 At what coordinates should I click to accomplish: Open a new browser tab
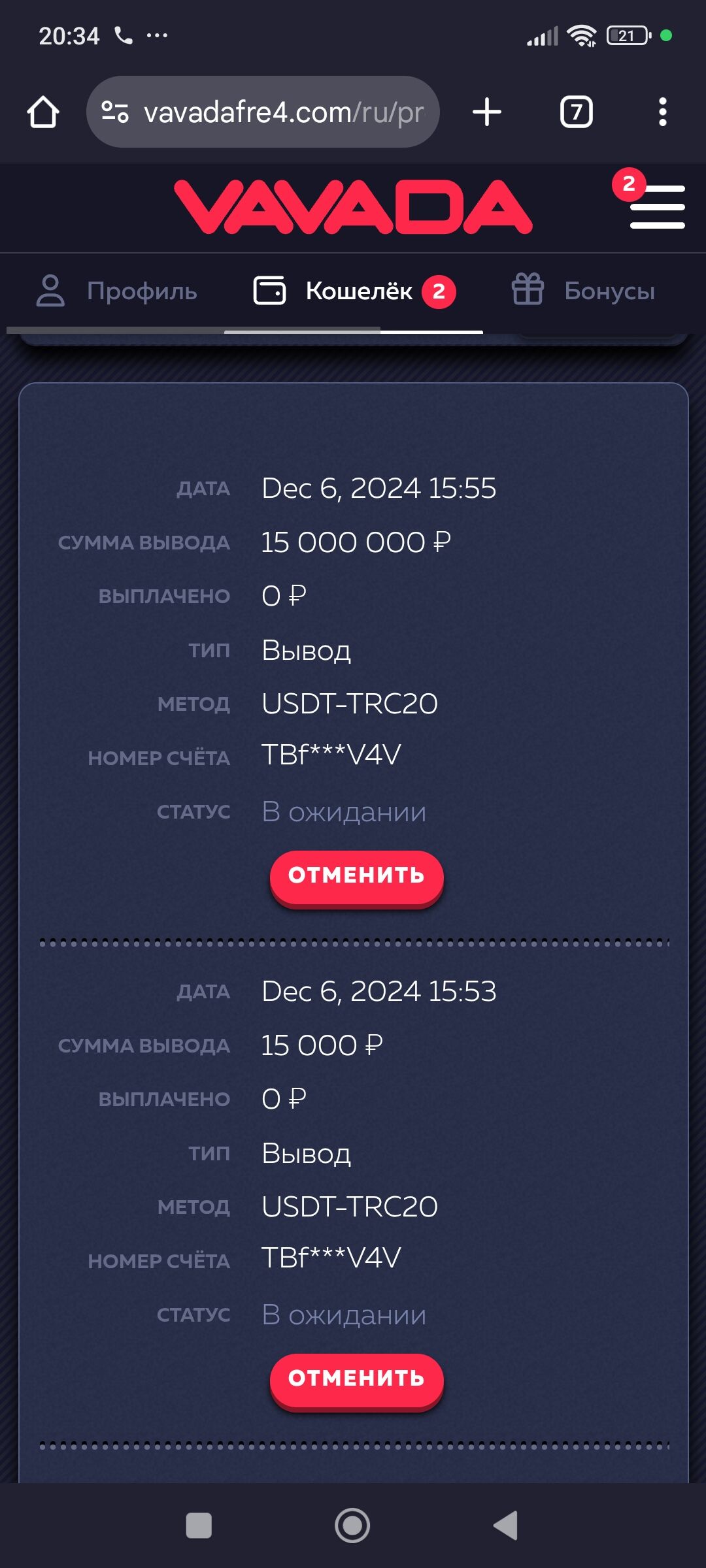click(487, 112)
